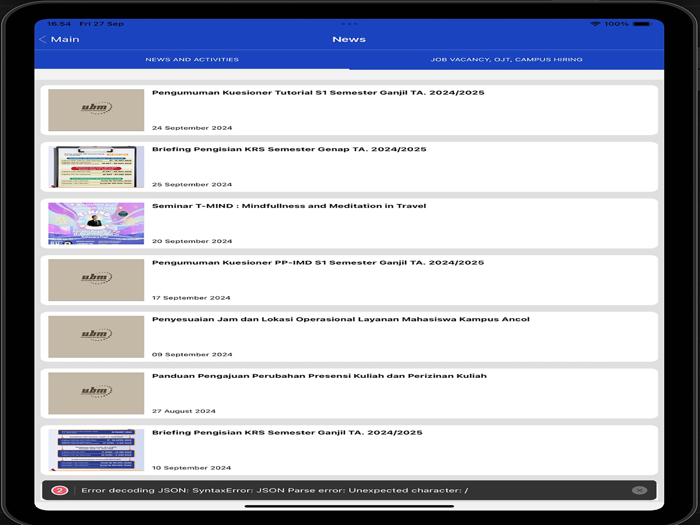This screenshot has width=700, height=525.
Task: Click ubm thumbnail of Kuesioner Tutorial news
Action: pos(96,110)
